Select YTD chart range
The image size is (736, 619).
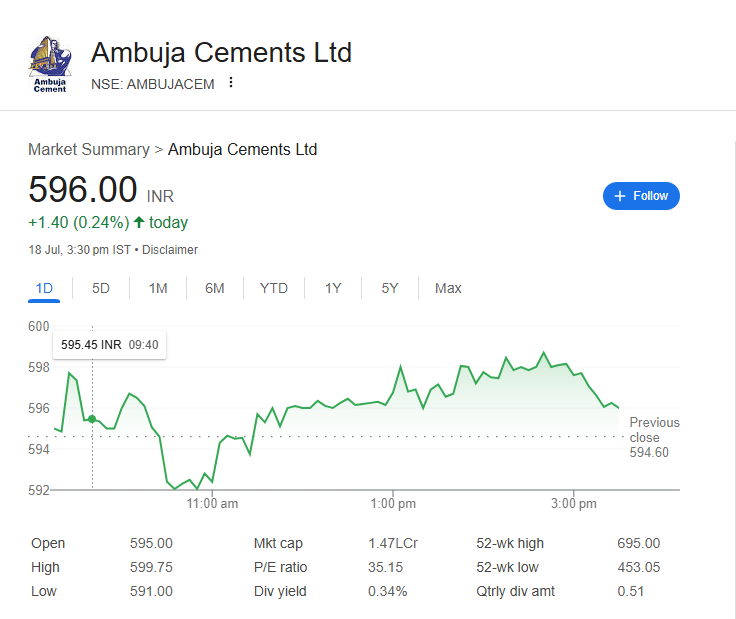pos(273,288)
